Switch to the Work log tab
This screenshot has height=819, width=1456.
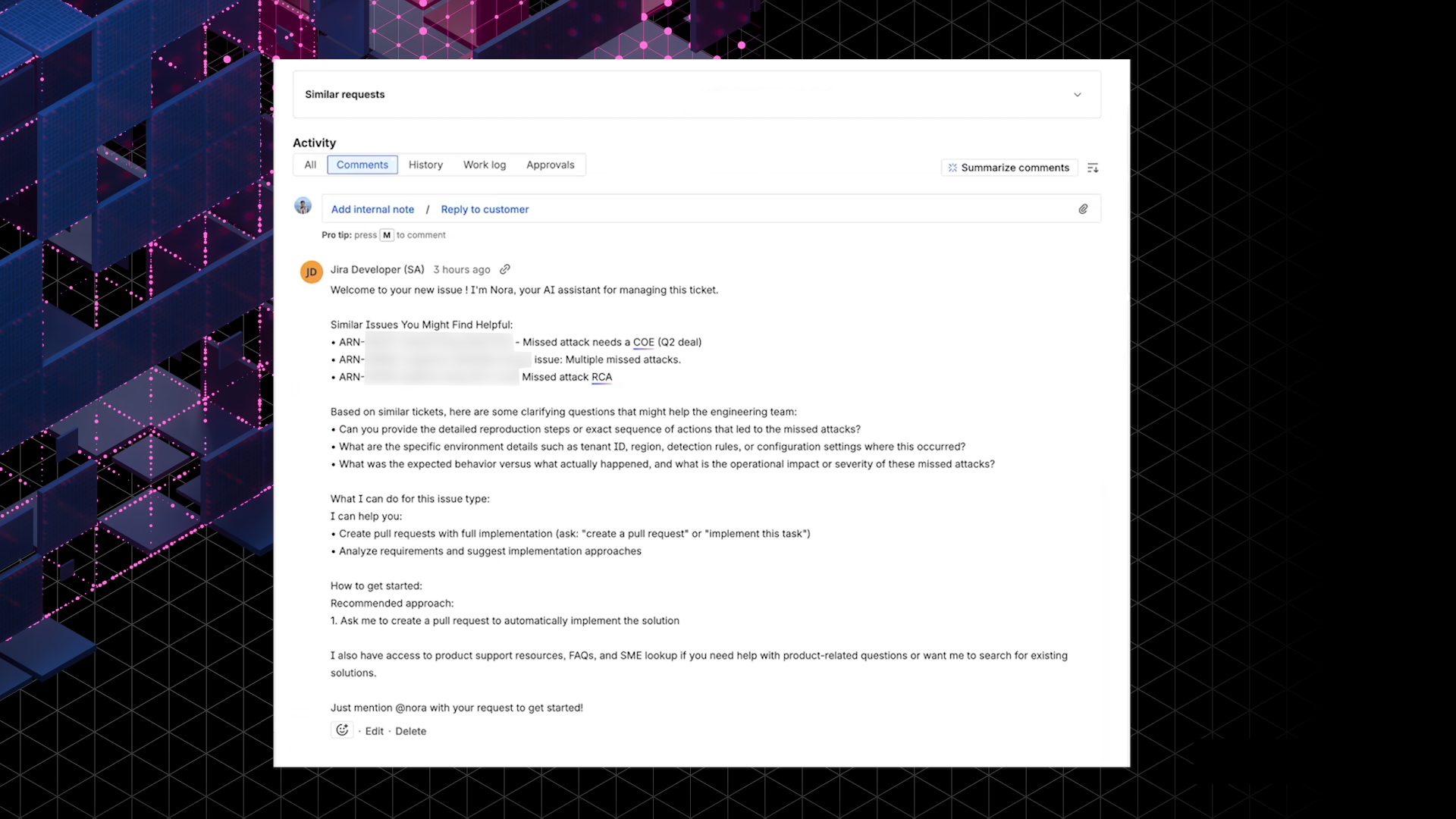tap(485, 165)
